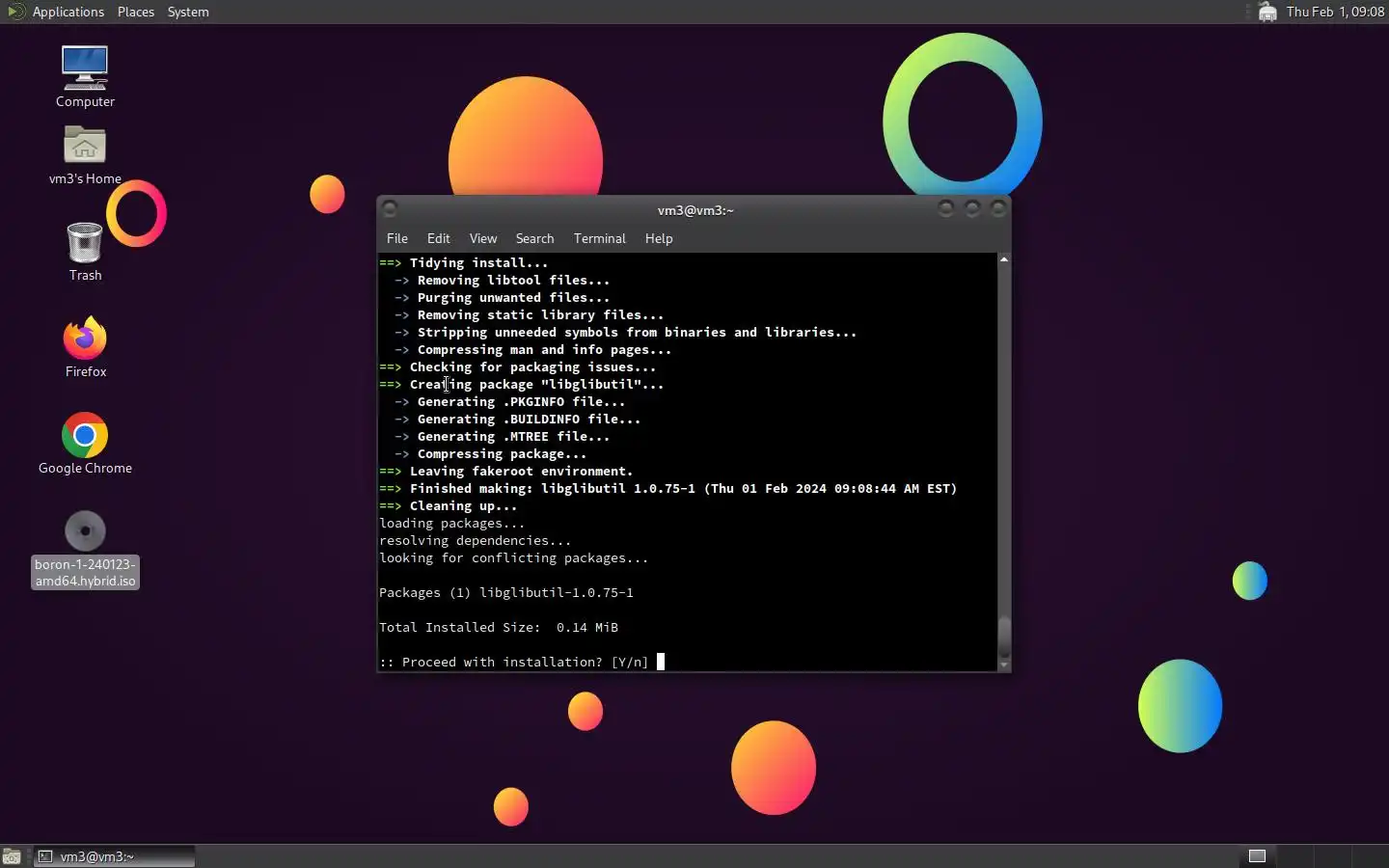Click the 'Tidying install...' line
Image resolution: width=1389 pixels, height=868 pixels.
pyautogui.click(x=464, y=262)
